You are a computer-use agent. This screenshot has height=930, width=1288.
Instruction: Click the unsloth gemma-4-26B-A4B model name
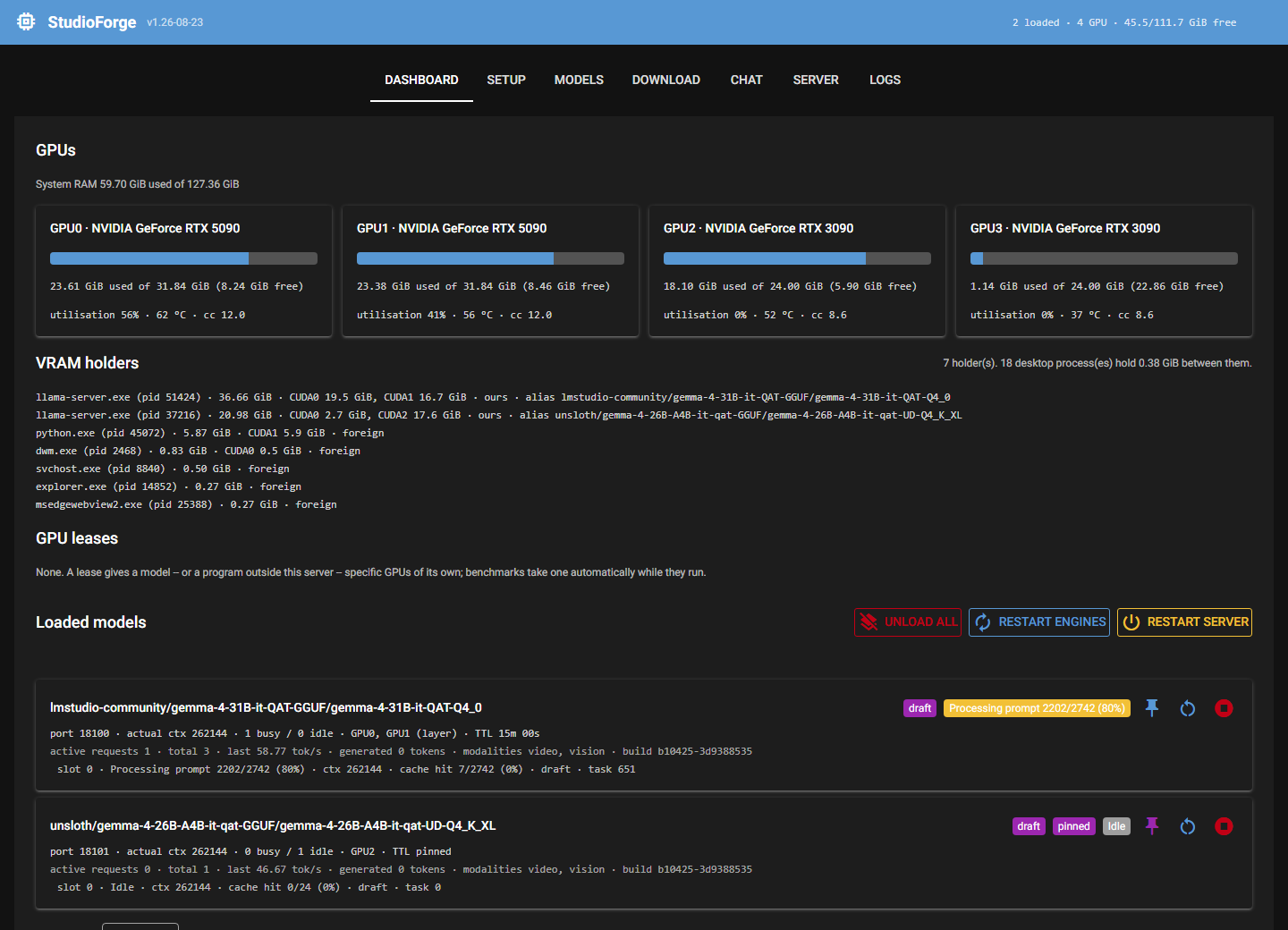point(273,825)
